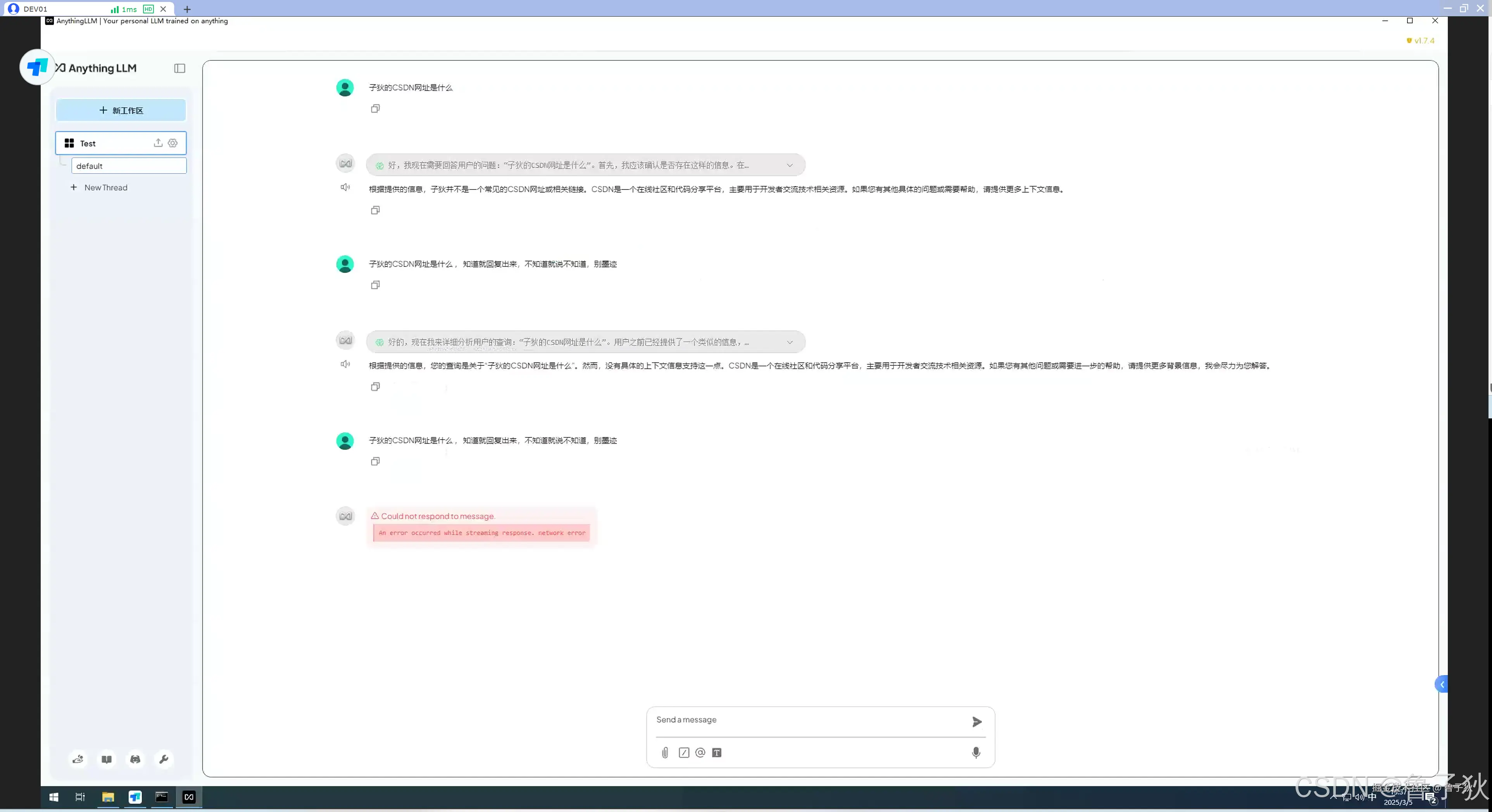The height and width of the screenshot is (812, 1492).
Task: Send the message with the arrow icon
Action: [x=976, y=722]
